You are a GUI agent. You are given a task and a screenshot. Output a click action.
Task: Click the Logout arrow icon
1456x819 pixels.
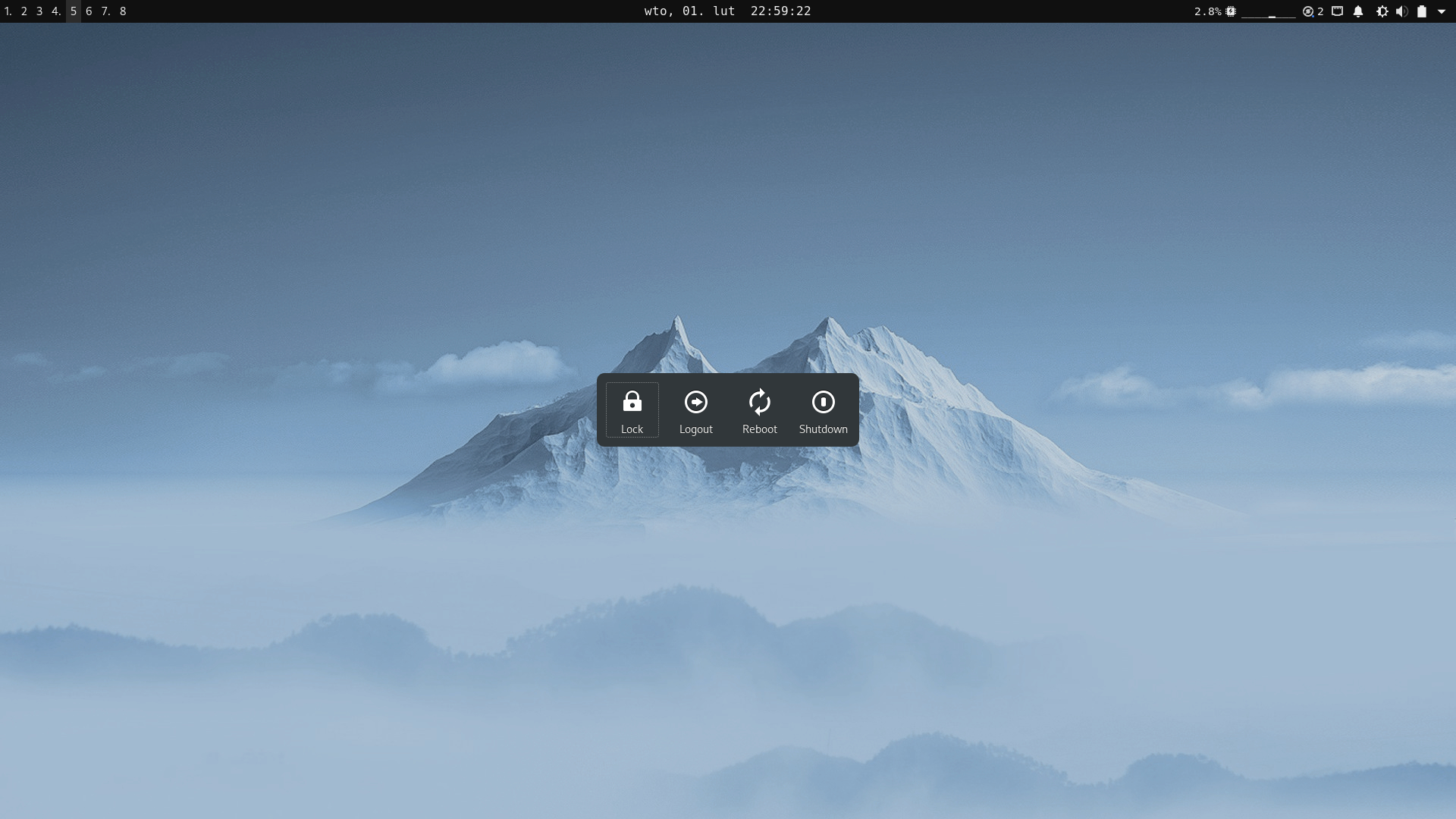(695, 402)
